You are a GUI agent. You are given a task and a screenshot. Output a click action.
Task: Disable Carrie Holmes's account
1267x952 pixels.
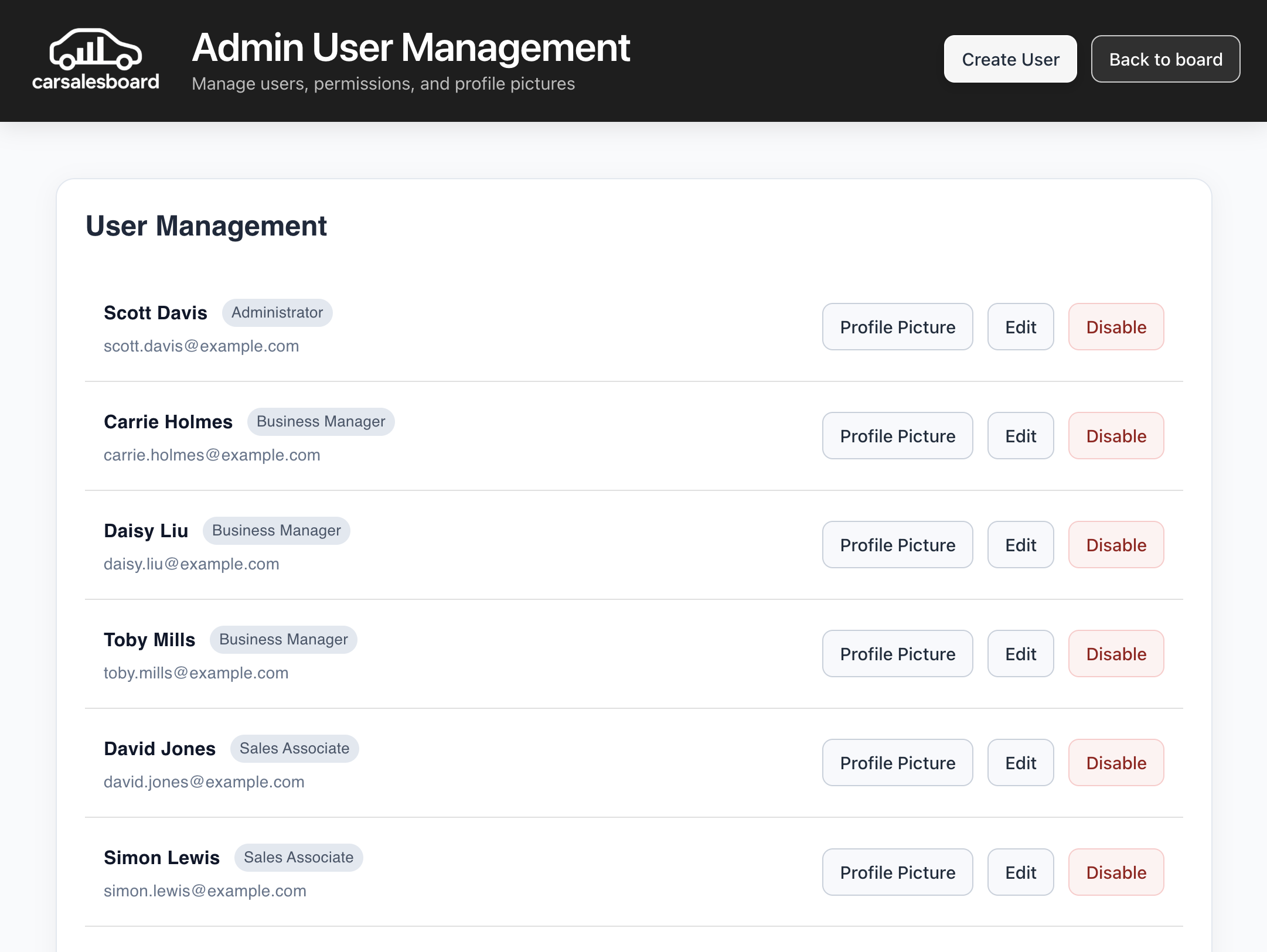1116,435
